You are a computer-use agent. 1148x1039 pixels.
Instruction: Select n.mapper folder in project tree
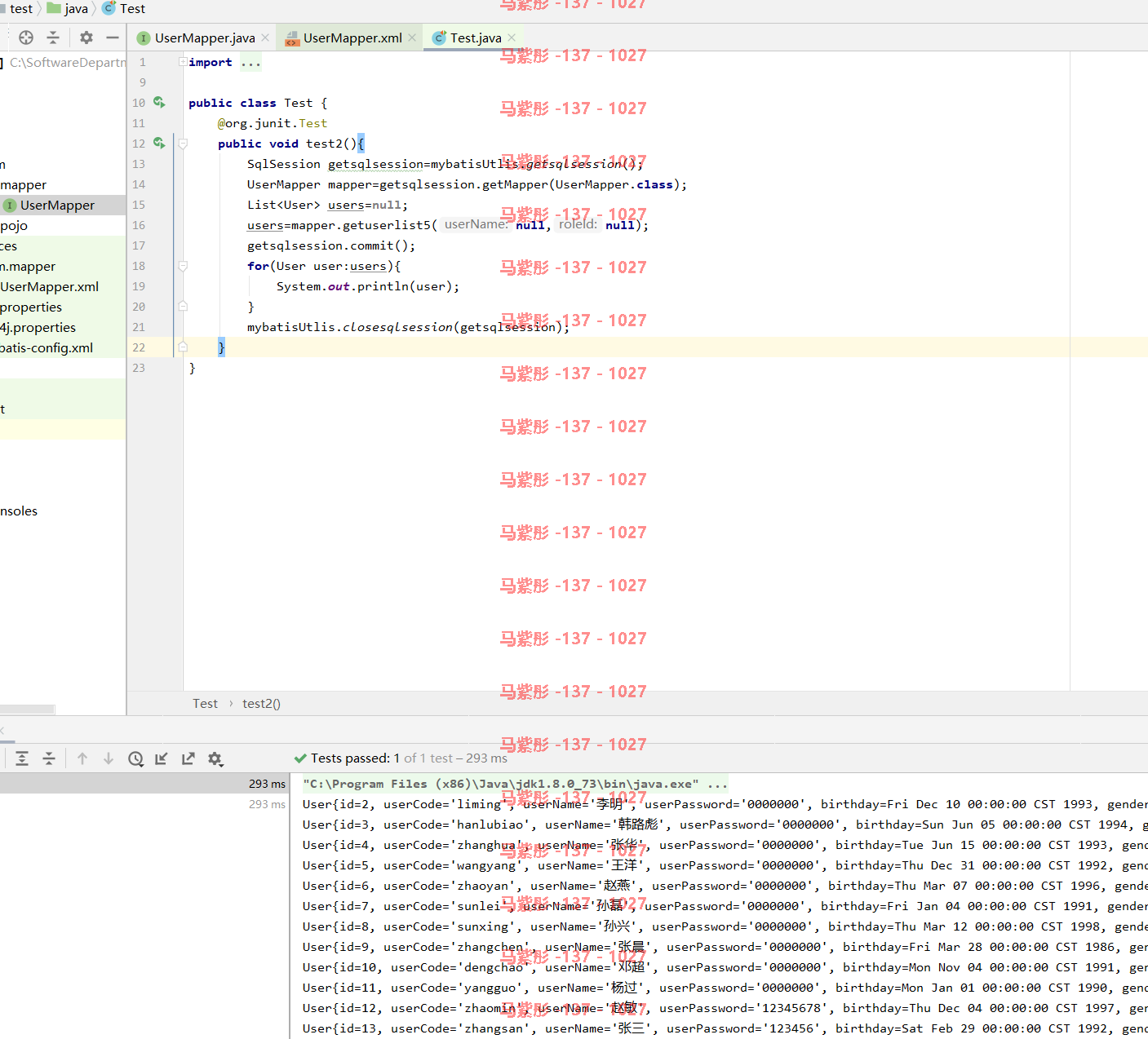63,266
